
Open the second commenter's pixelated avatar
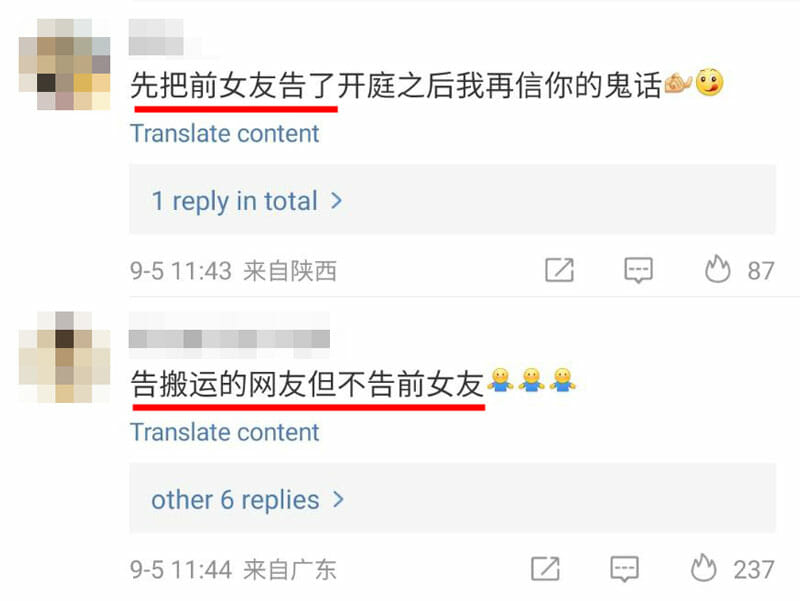tap(64, 357)
